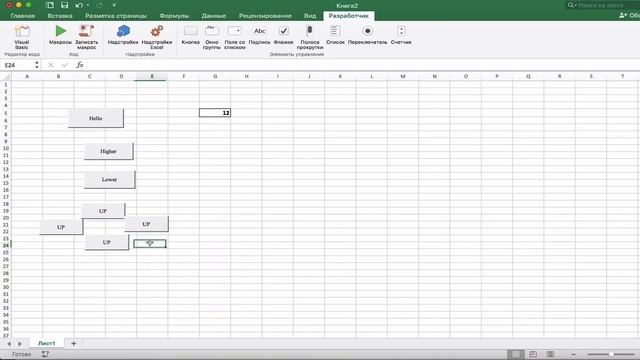Insert a Переключатель (Option Button) control
Viewport: 640px width, 360px height.
tap(367, 35)
